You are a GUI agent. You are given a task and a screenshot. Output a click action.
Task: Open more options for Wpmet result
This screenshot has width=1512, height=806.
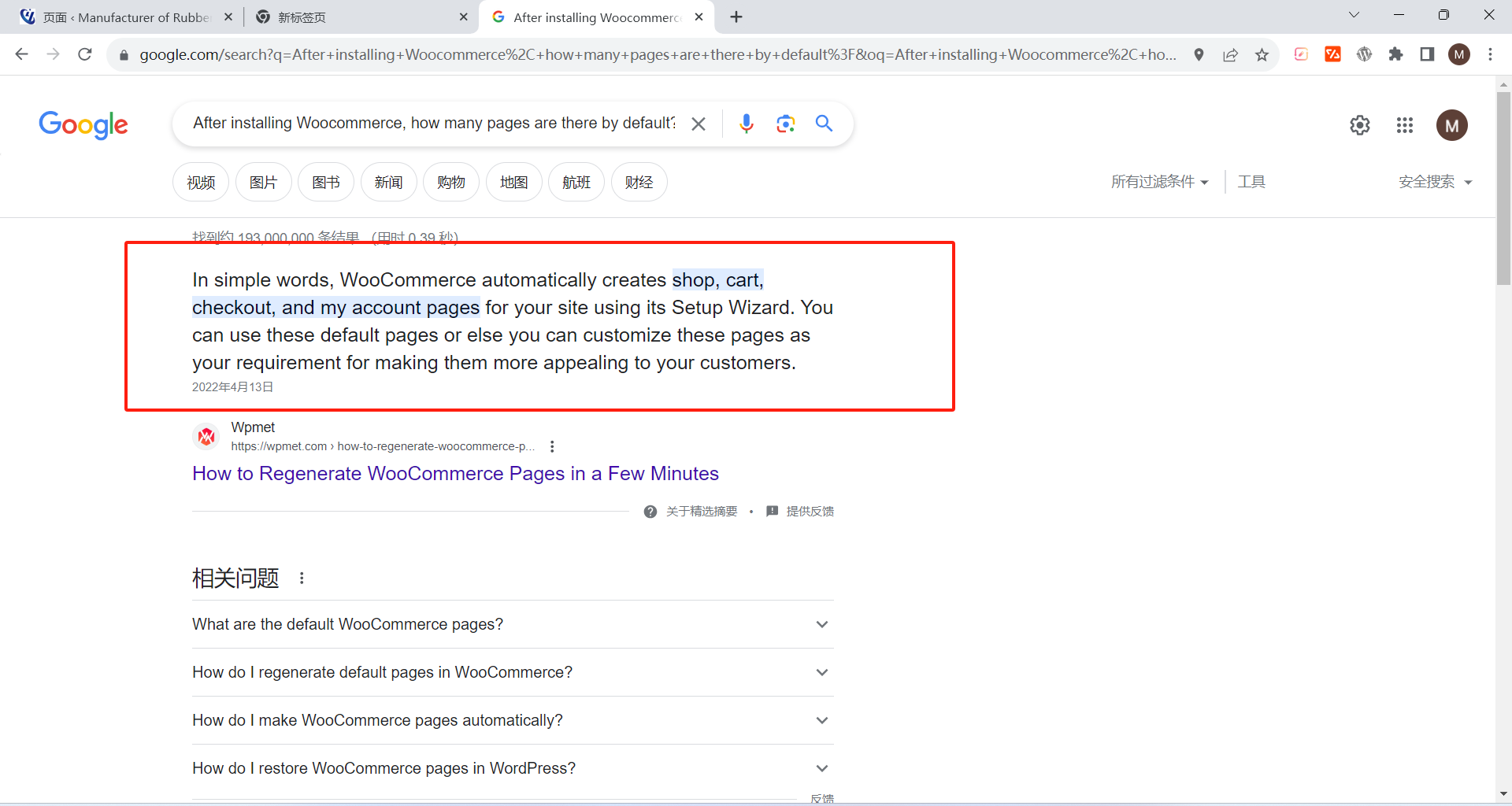[552, 446]
